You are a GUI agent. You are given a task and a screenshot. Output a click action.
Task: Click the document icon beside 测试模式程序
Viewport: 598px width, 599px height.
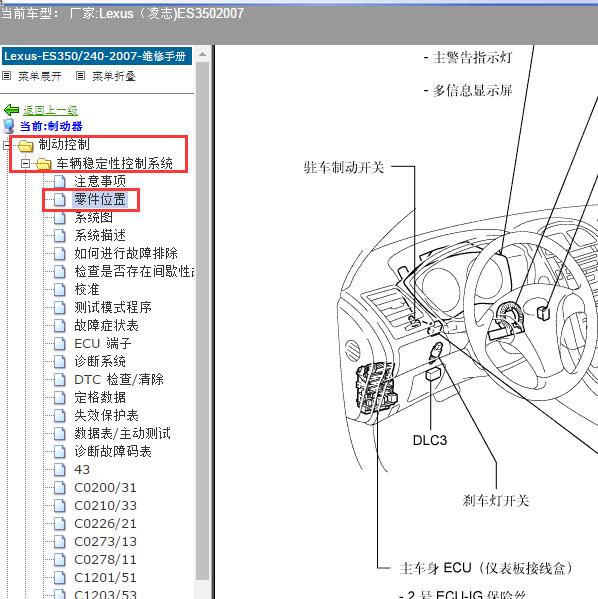pyautogui.click(x=60, y=308)
